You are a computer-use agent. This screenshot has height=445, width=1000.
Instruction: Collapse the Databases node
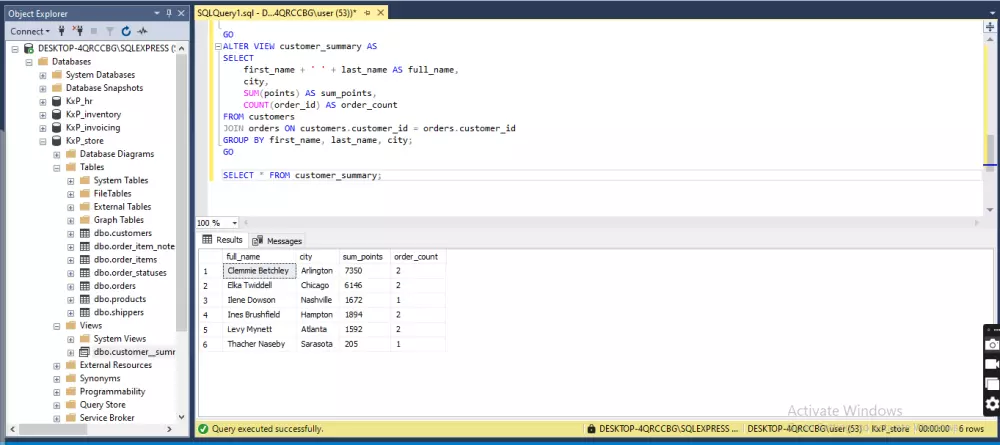click(x=29, y=62)
